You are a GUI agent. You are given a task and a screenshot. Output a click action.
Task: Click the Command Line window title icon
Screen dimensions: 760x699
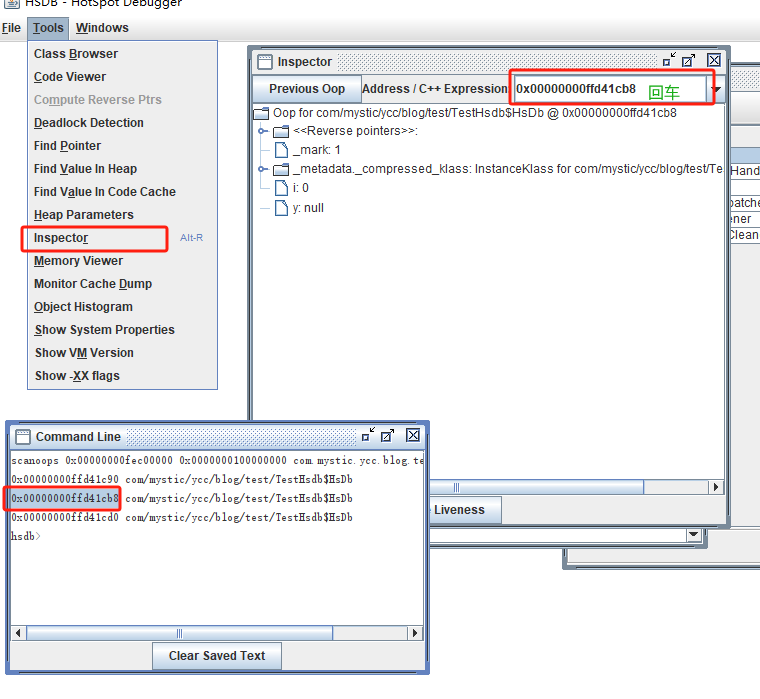pos(23,437)
